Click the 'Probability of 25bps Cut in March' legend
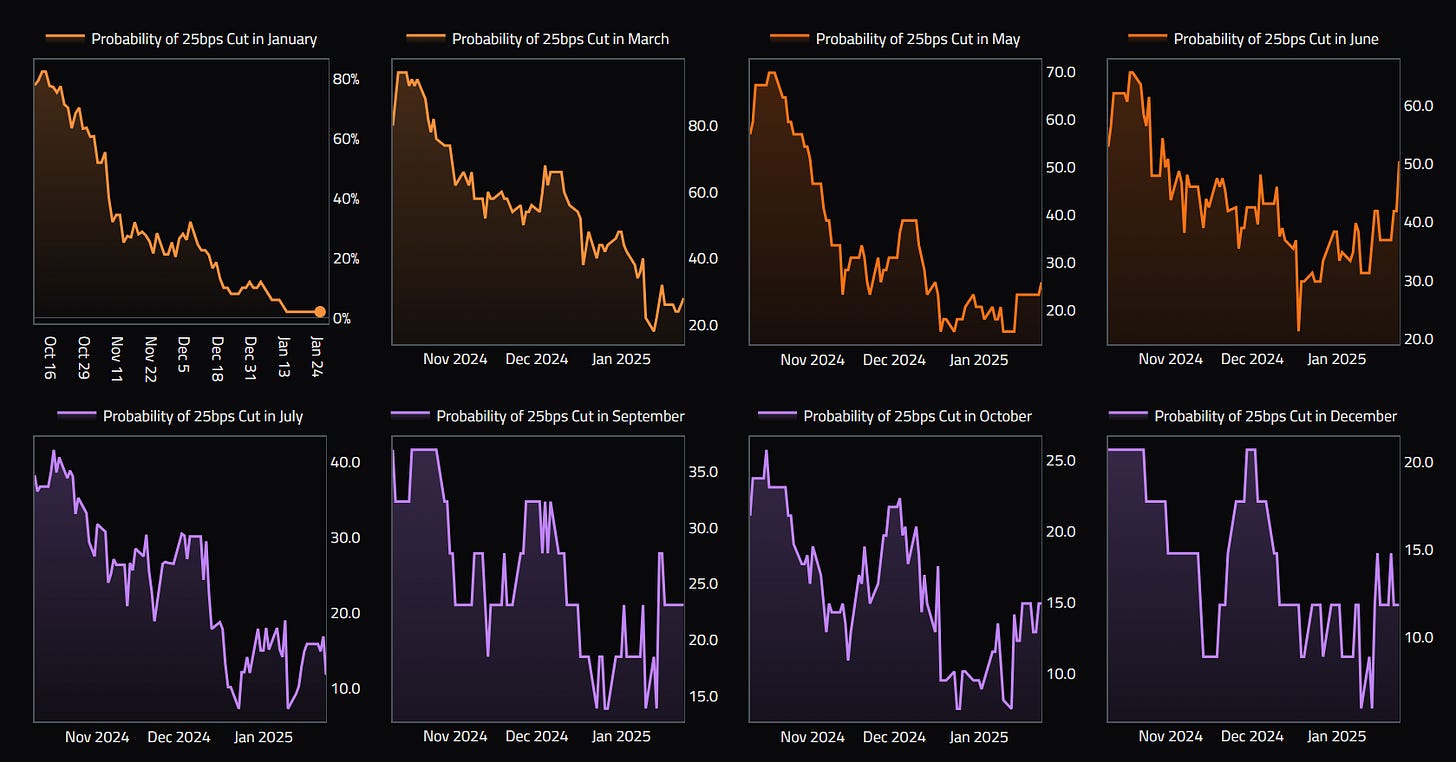Screen dimensions: 1456x762 click(x=538, y=39)
